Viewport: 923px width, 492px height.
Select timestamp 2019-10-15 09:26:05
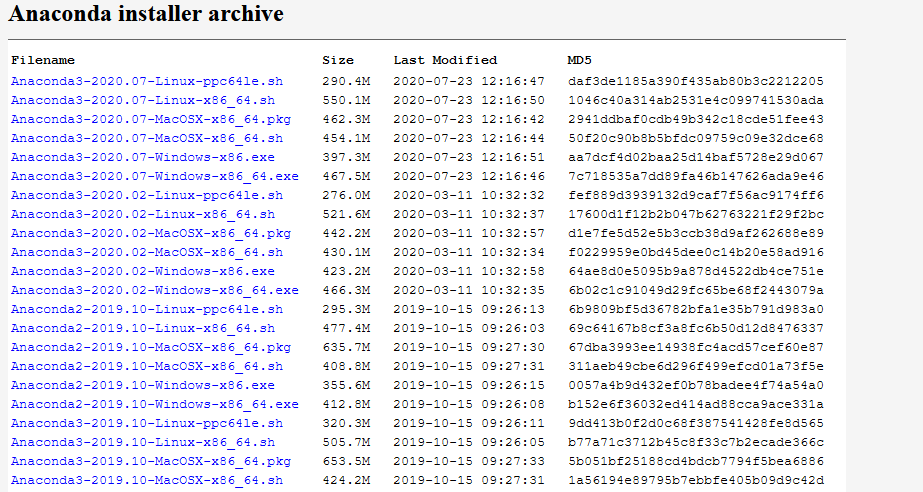(469, 442)
